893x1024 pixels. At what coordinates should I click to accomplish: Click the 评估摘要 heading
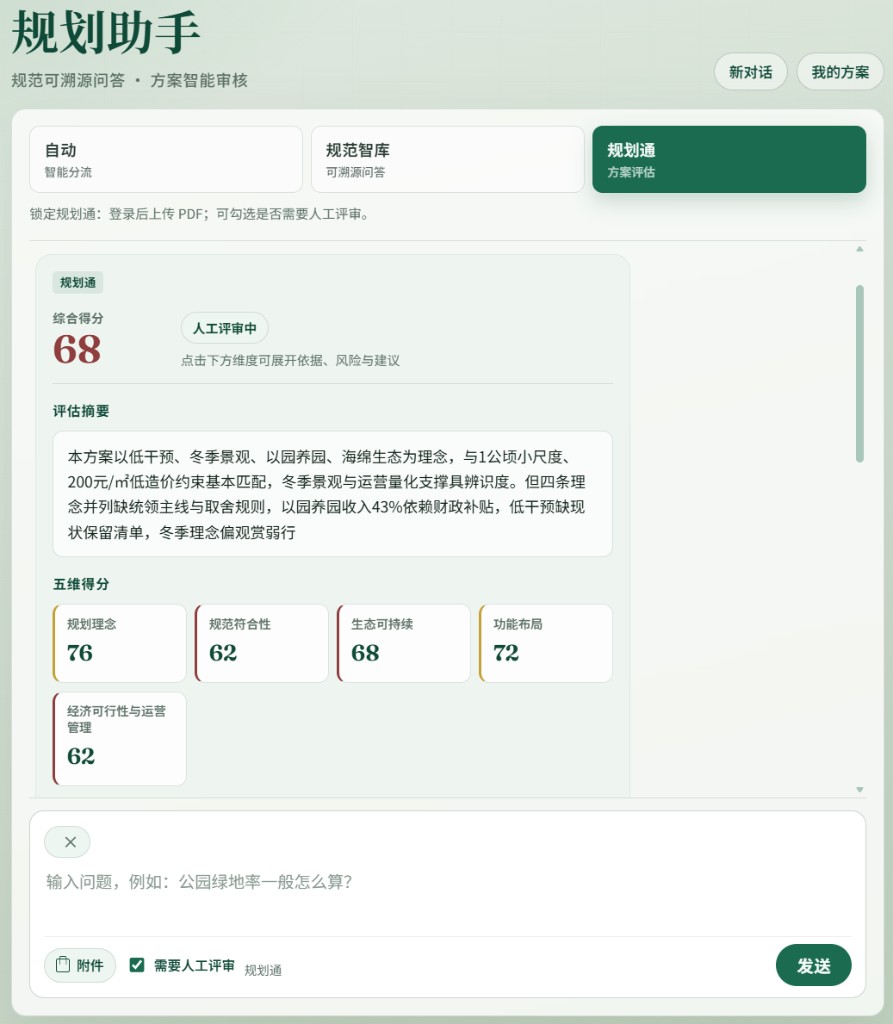tap(81, 411)
